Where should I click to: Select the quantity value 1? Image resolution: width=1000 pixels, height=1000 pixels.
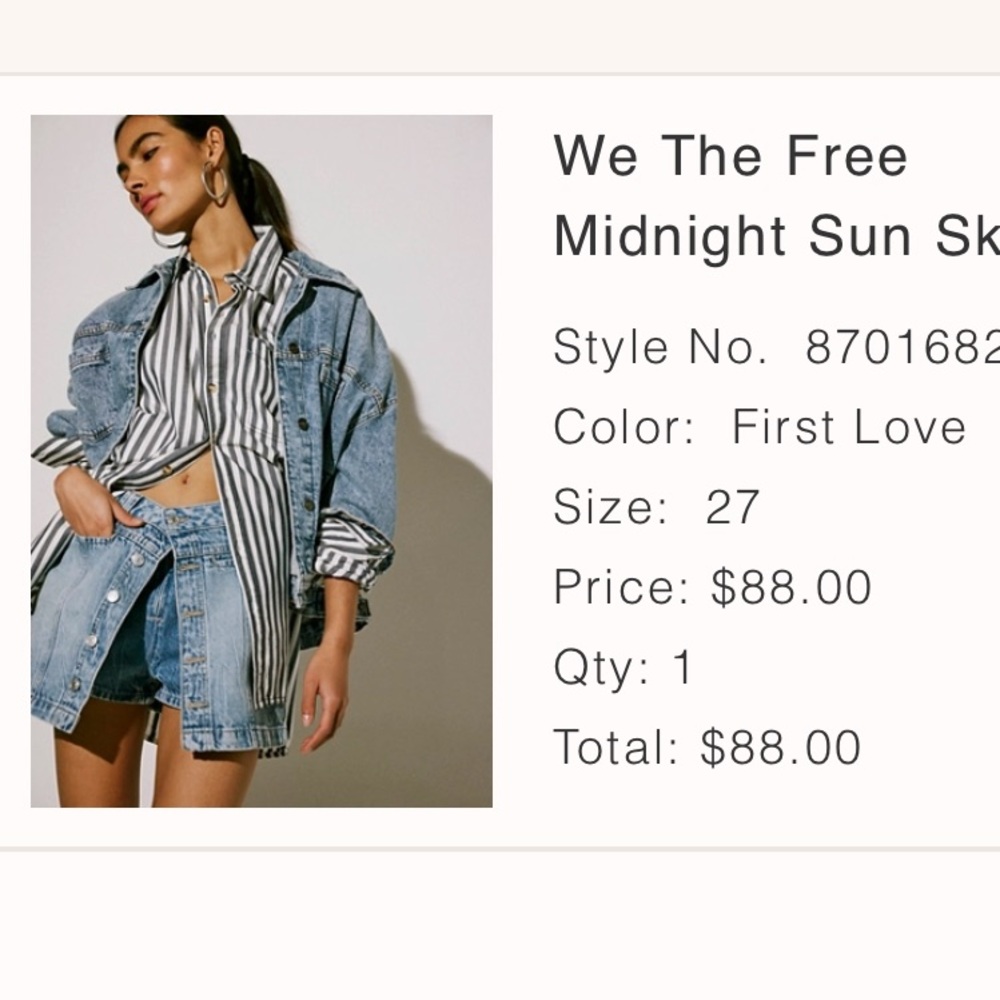[683, 668]
